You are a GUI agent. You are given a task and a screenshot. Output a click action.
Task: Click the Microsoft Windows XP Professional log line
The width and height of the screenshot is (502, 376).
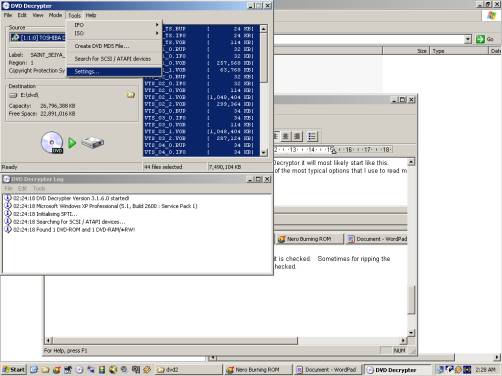105,206
